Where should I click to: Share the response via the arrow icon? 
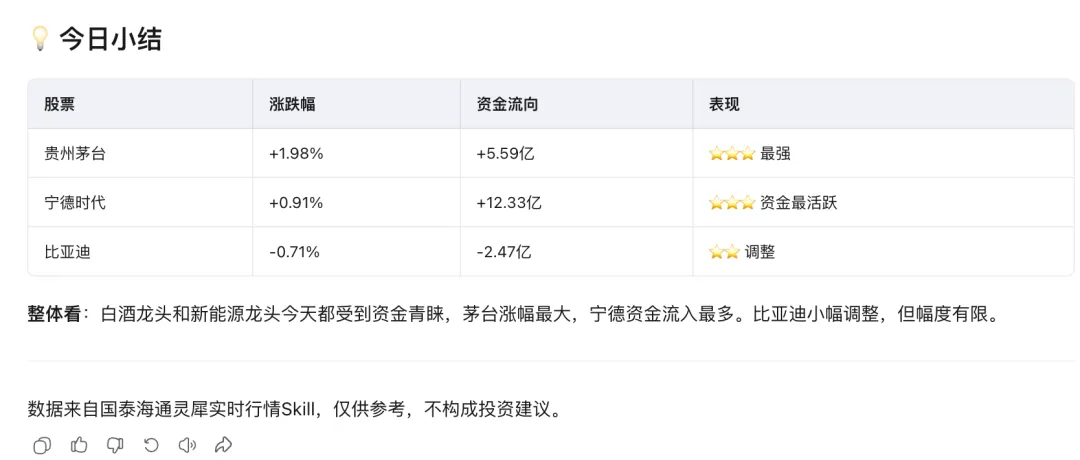[223, 445]
